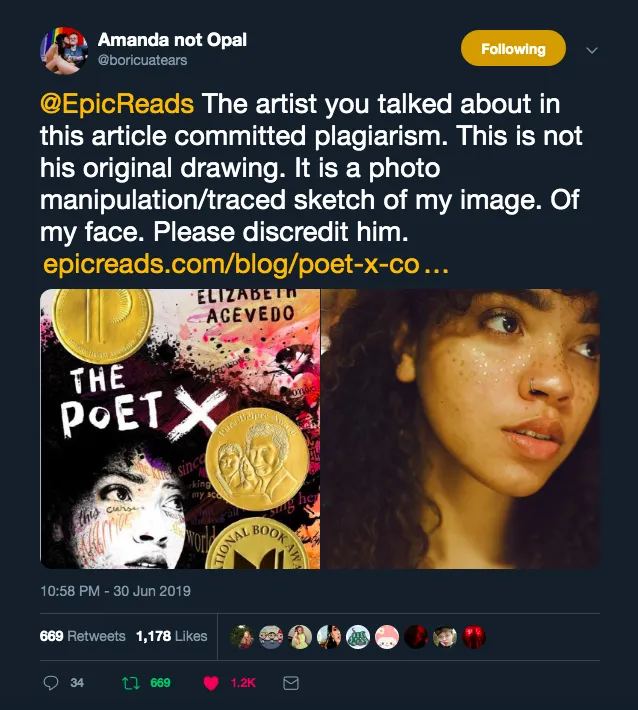Click the @boricuatears handle
Viewport: 638px width, 710px height.
click(x=142, y=60)
